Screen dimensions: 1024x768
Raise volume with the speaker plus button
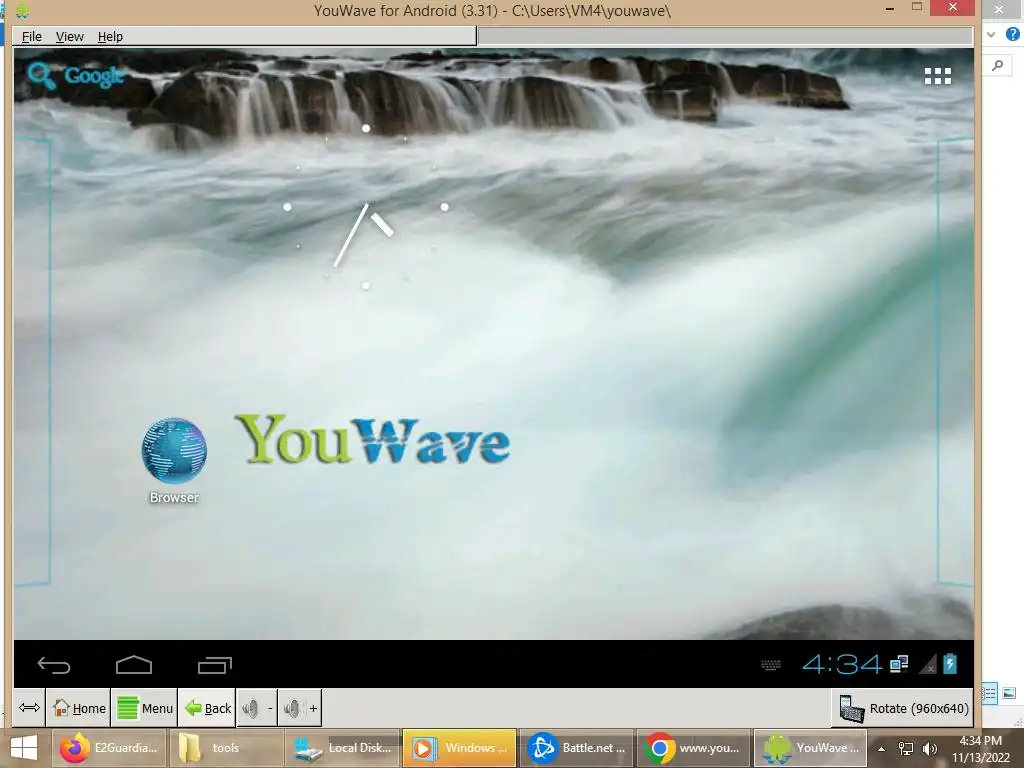point(300,708)
